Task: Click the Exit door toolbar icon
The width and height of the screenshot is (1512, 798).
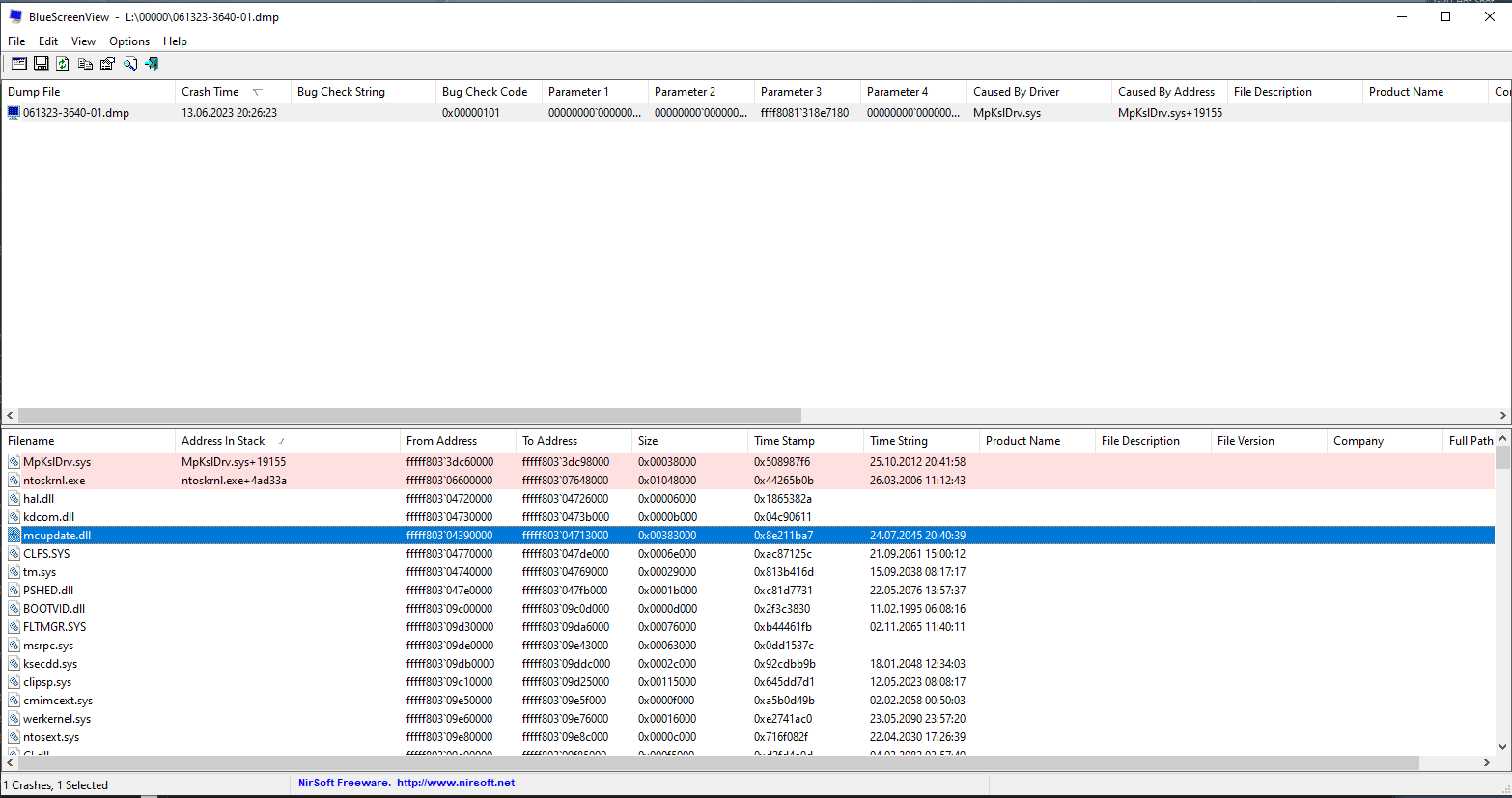Action: coord(152,64)
